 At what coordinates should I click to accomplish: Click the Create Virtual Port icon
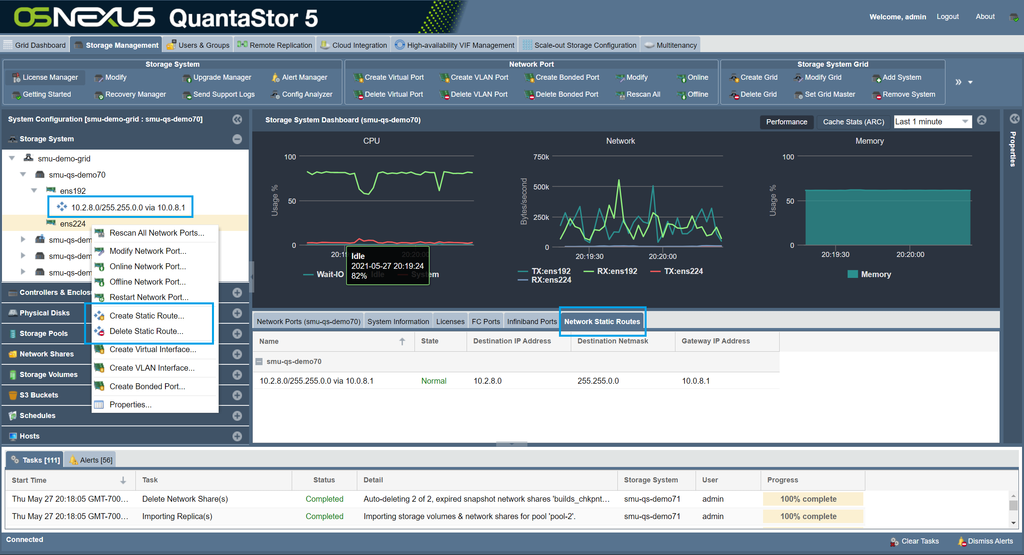click(x=356, y=77)
